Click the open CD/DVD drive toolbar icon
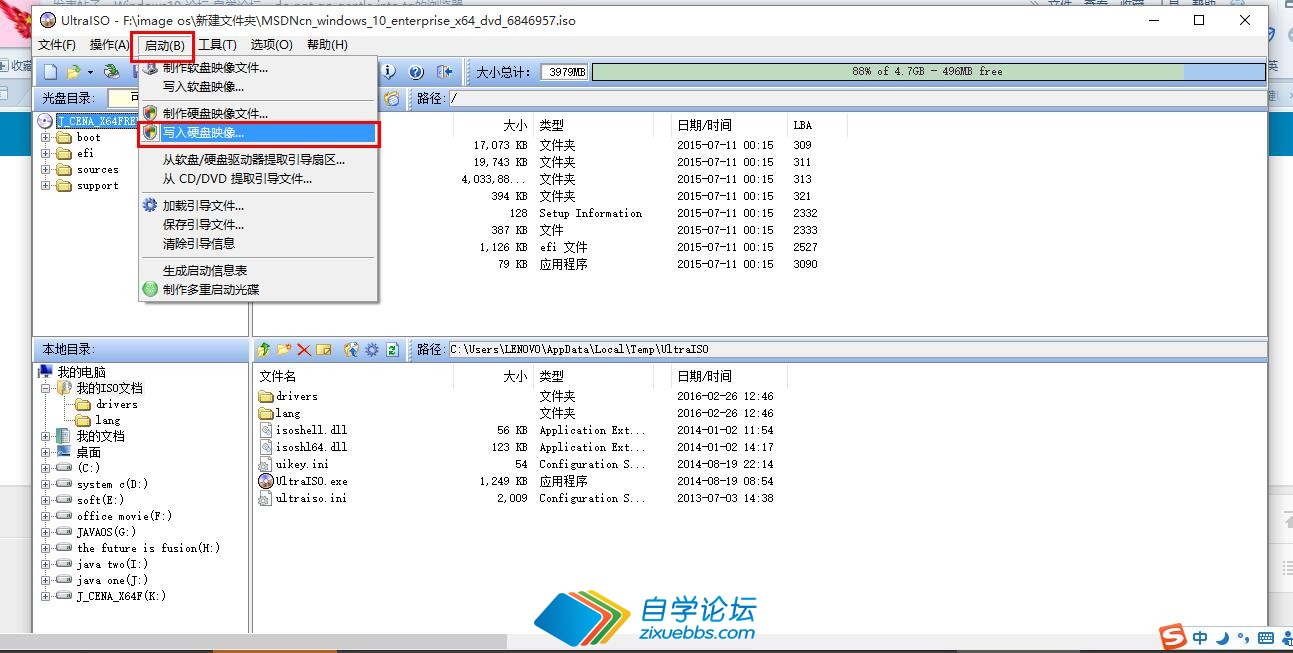 (x=112, y=72)
